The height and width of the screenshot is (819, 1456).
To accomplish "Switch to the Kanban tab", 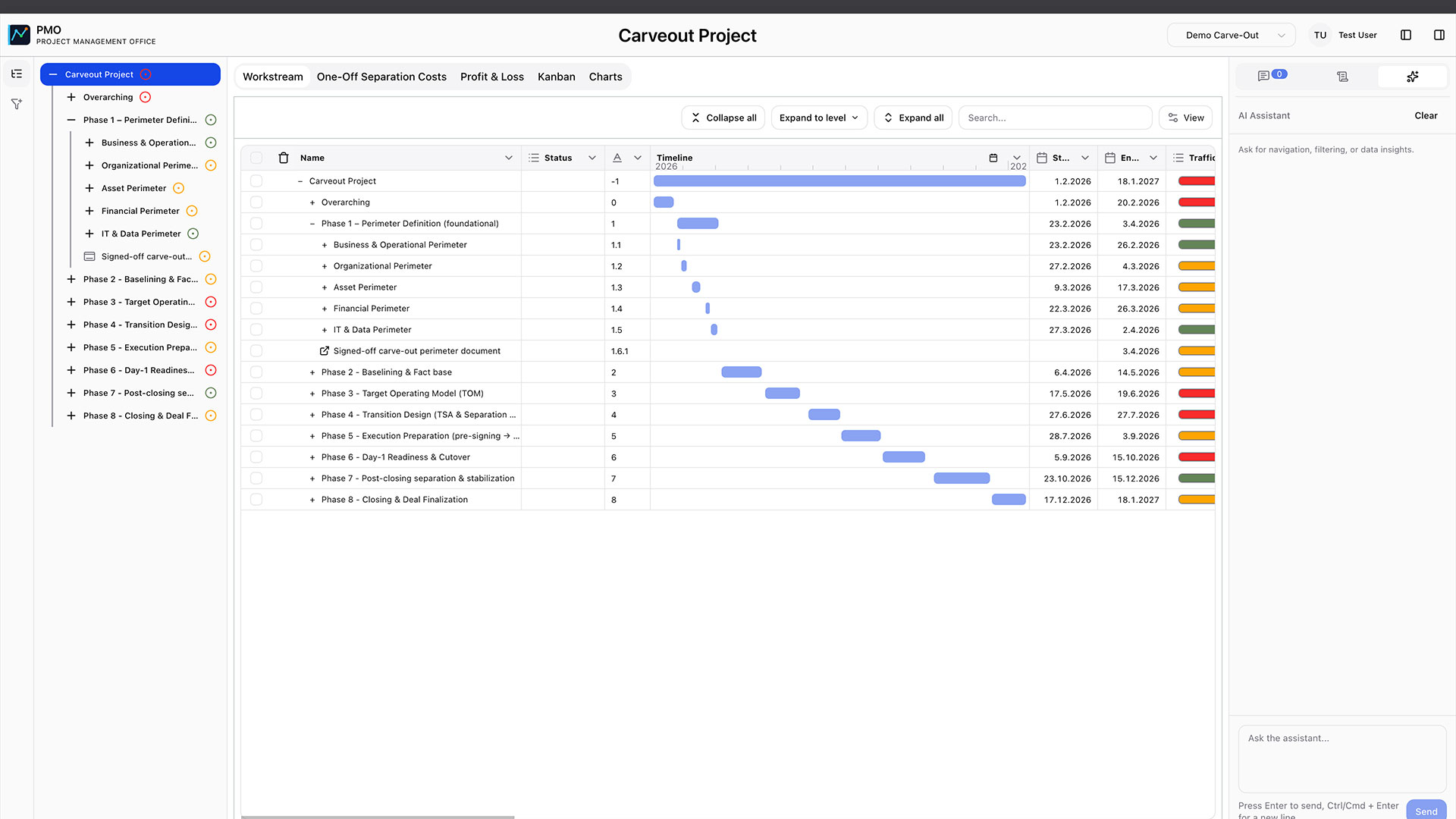I will pos(556,77).
